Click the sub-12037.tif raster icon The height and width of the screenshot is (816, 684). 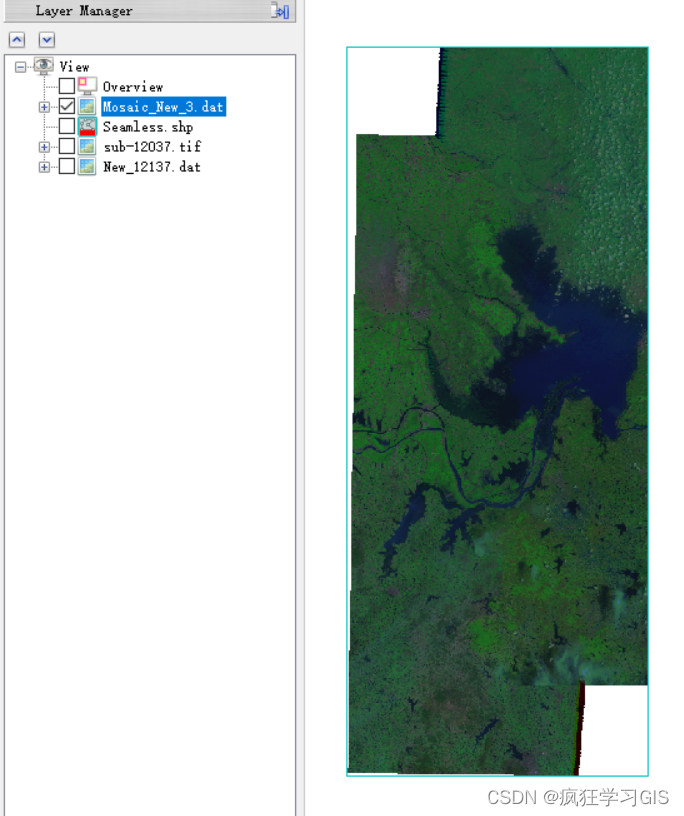87,146
